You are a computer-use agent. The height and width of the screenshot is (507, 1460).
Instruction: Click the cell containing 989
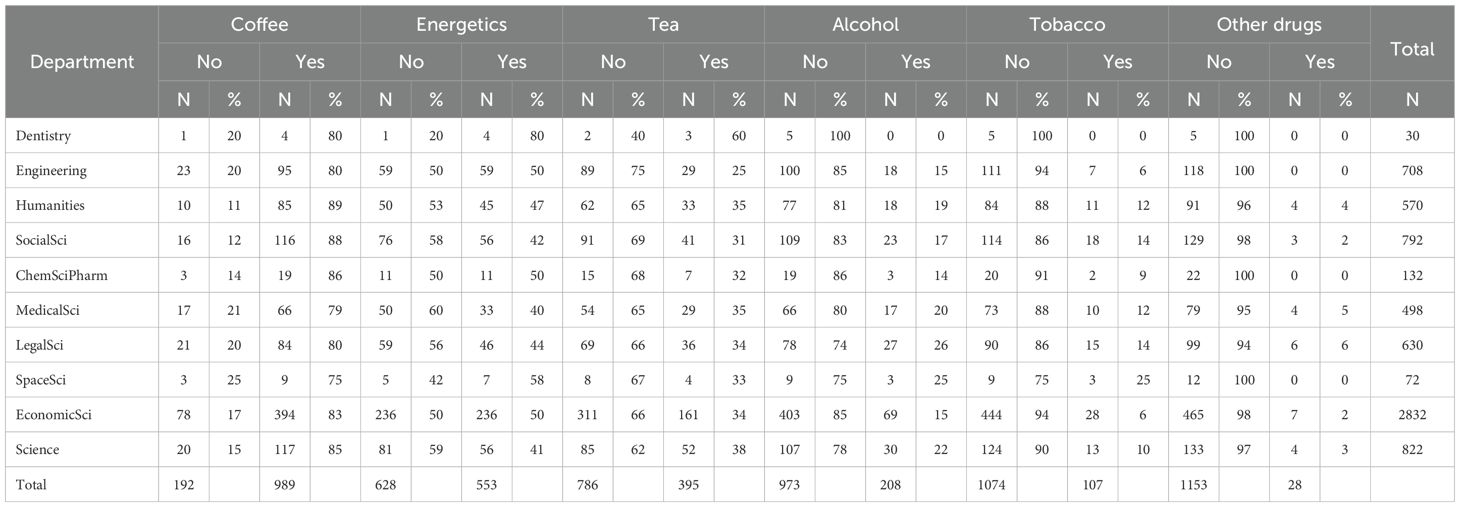(285, 485)
